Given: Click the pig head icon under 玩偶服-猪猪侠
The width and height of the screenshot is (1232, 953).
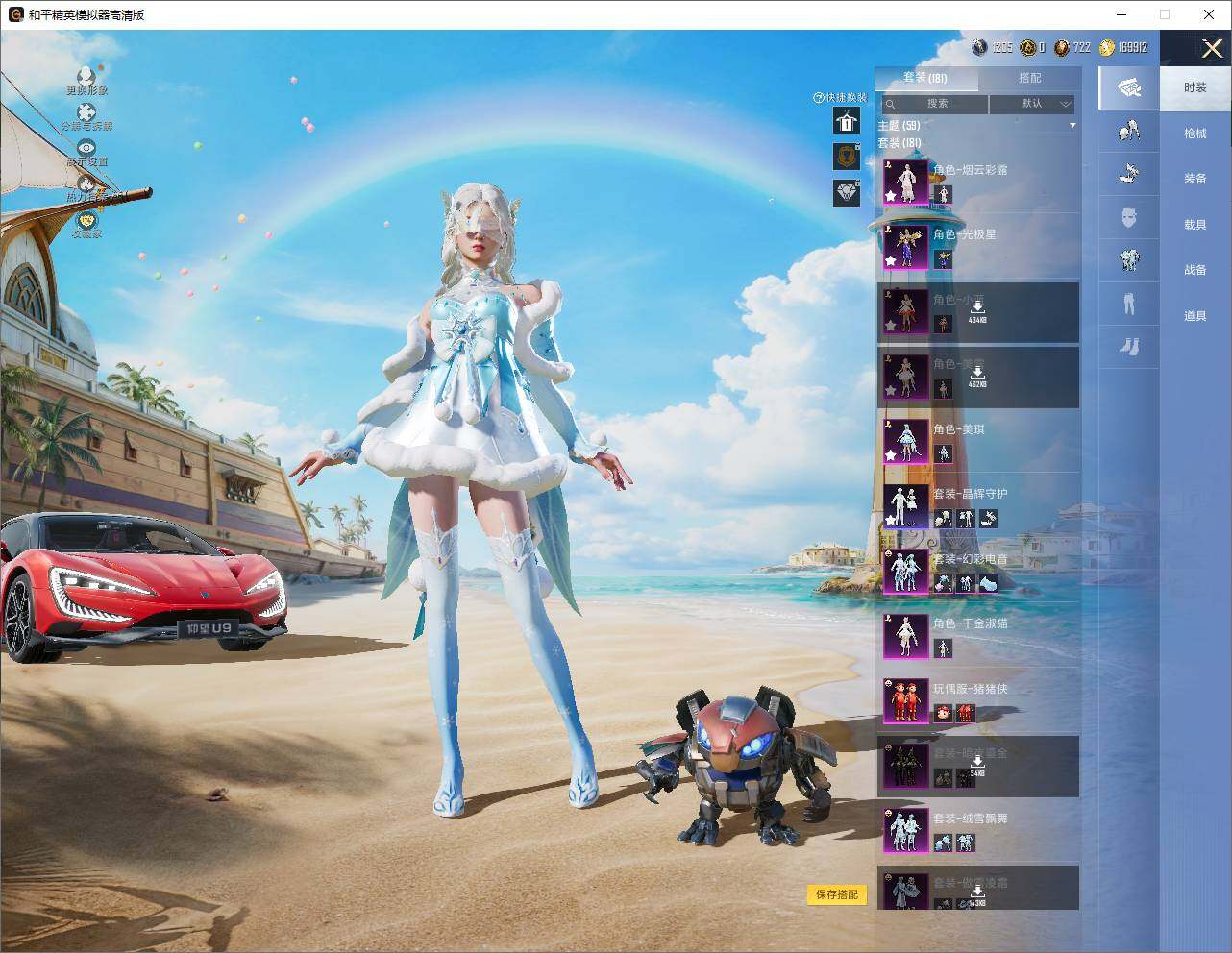Looking at the screenshot, I should coord(943,714).
